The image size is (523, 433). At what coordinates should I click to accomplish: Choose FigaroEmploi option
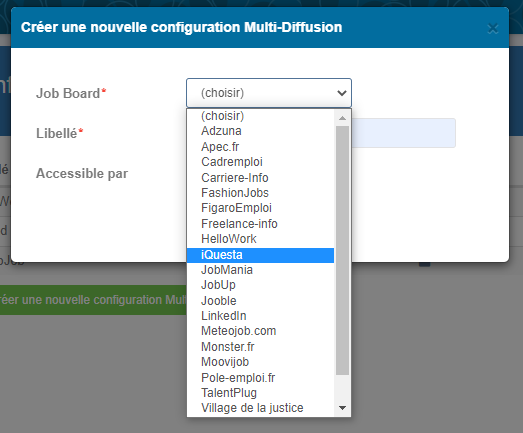260,208
